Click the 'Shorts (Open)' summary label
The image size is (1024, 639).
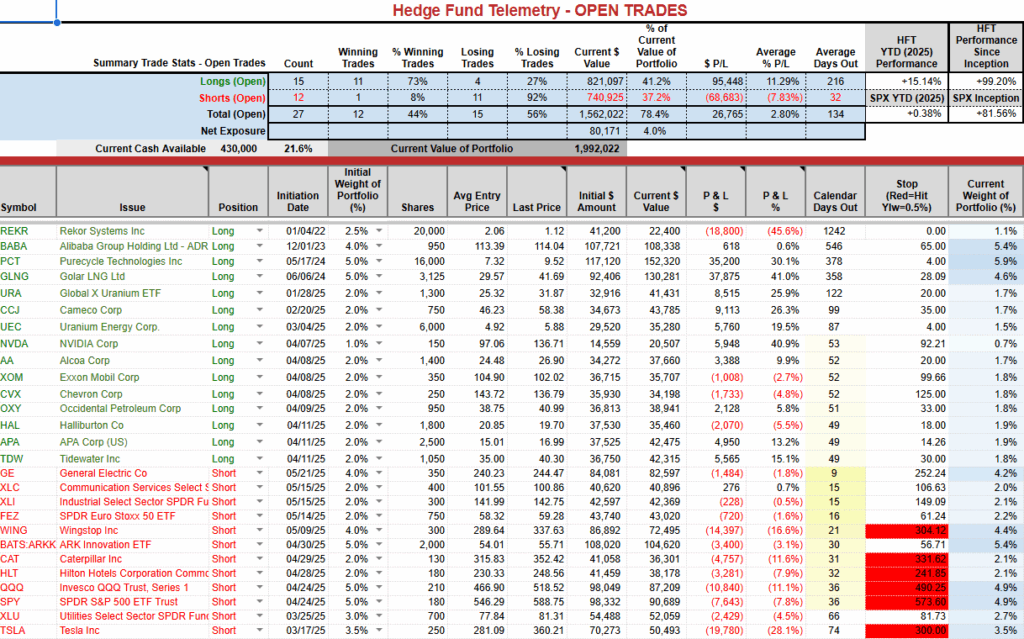coord(232,98)
